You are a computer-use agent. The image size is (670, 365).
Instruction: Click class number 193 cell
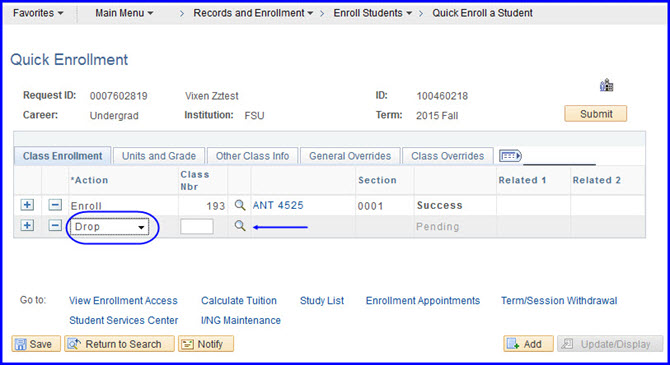click(x=216, y=206)
